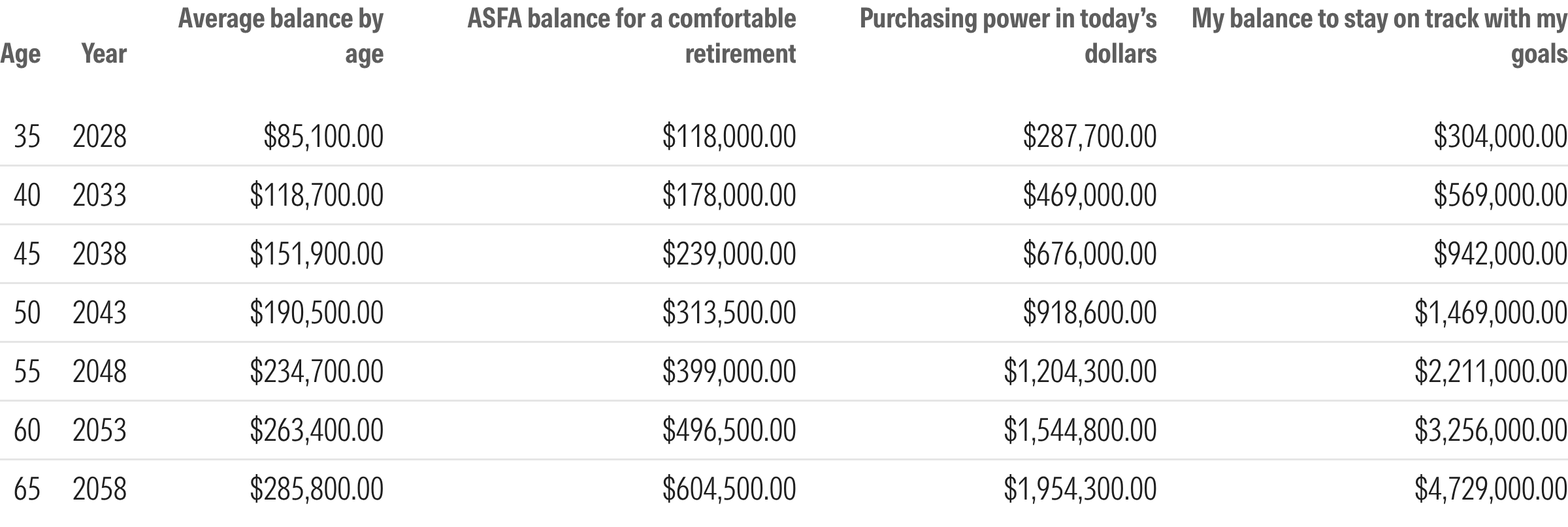Click the $569,000.00 goal balance cell
Screen dimensions: 1568x527
point(1501,195)
